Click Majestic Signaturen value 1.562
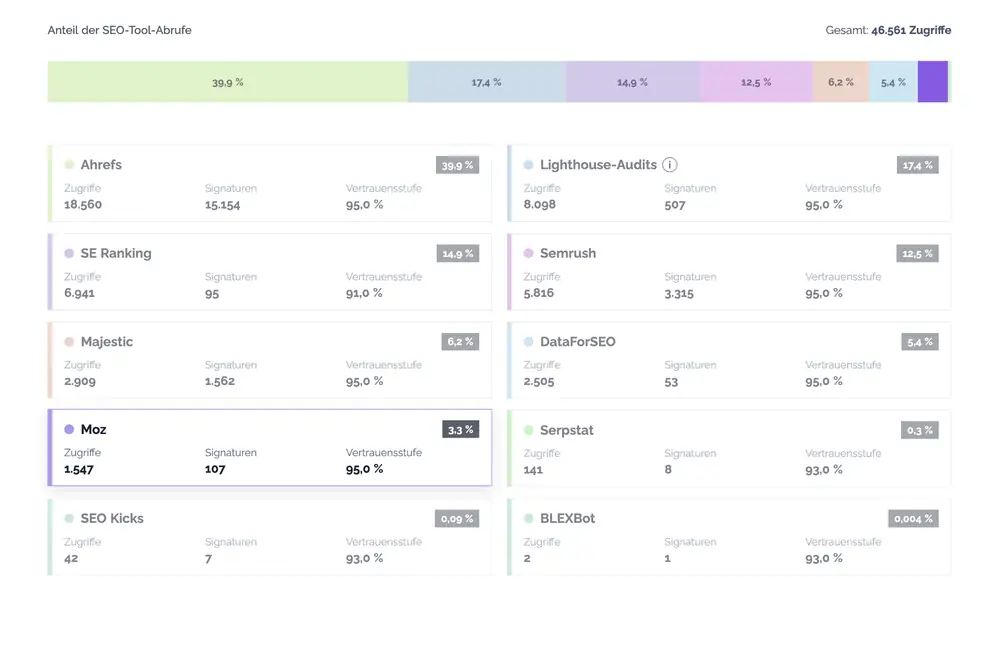The height and width of the screenshot is (666, 988). (x=219, y=381)
